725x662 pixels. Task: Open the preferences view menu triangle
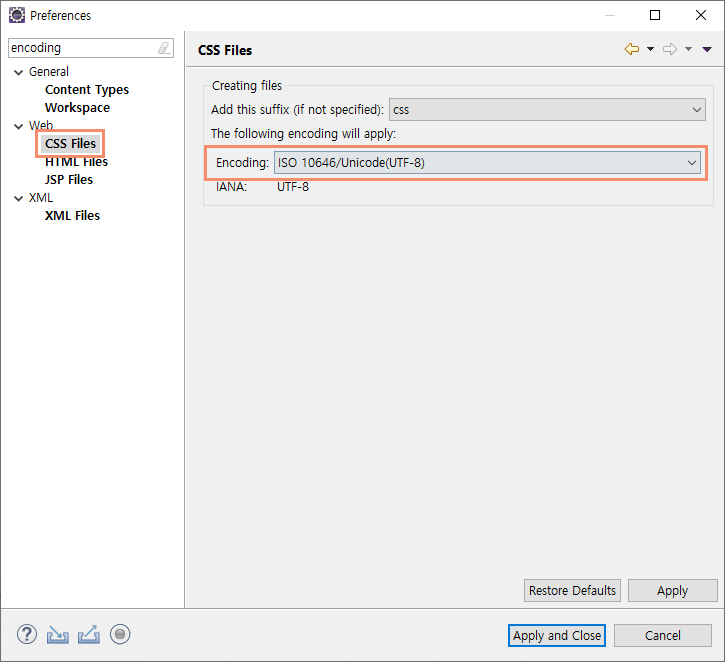[x=707, y=49]
